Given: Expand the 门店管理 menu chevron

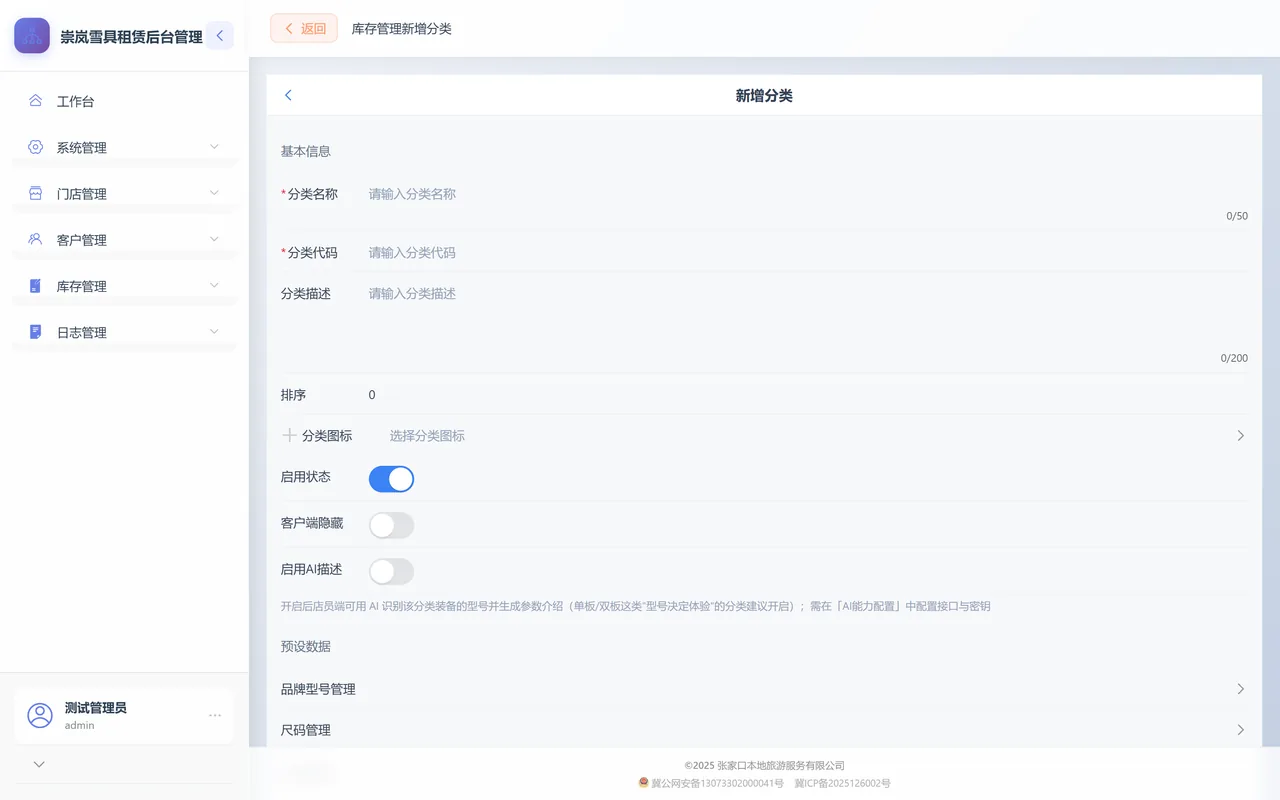Looking at the screenshot, I should coord(214,193).
